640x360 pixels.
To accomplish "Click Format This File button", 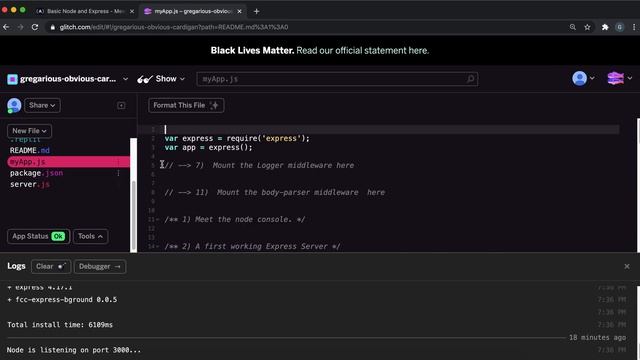I will (186, 105).
